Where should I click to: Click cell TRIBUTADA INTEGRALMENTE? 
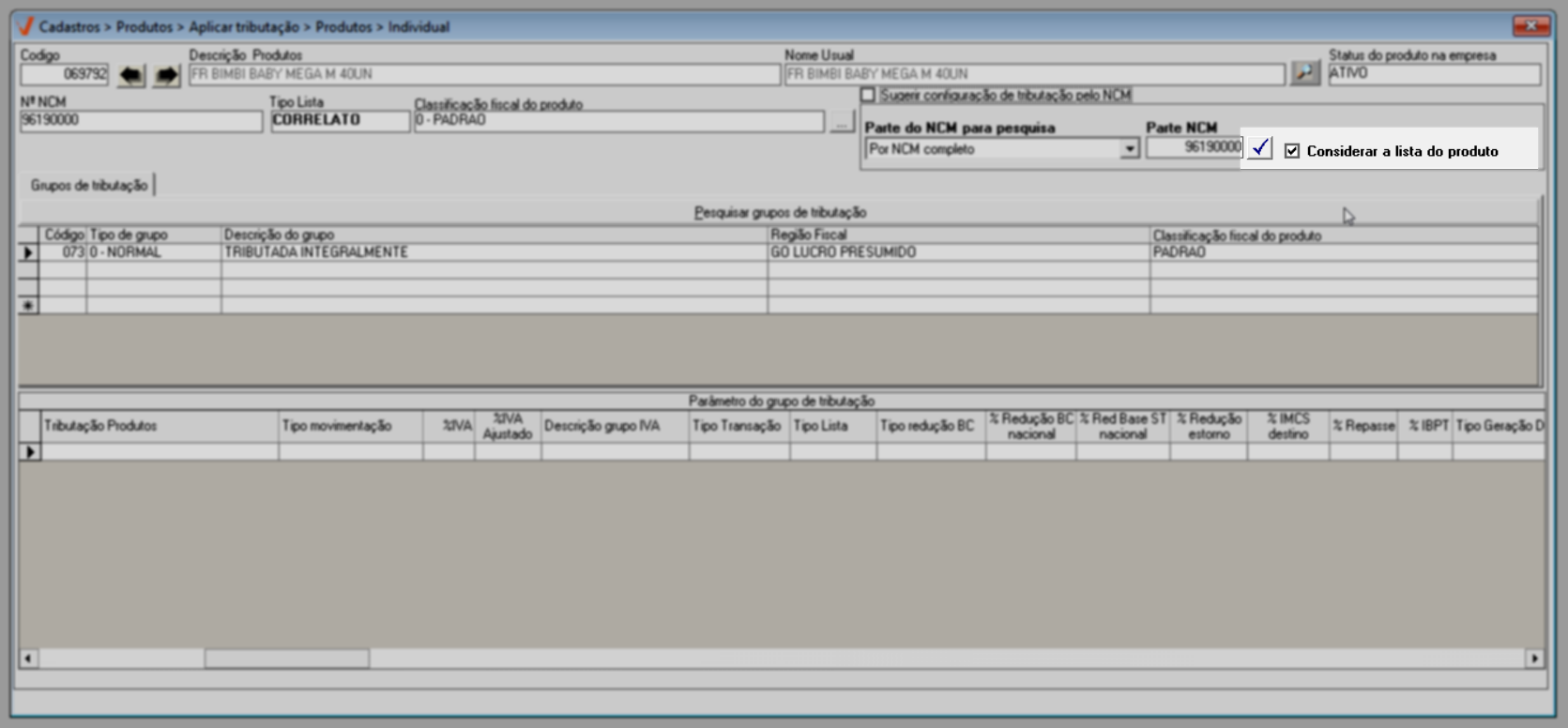pyautogui.click(x=495, y=252)
